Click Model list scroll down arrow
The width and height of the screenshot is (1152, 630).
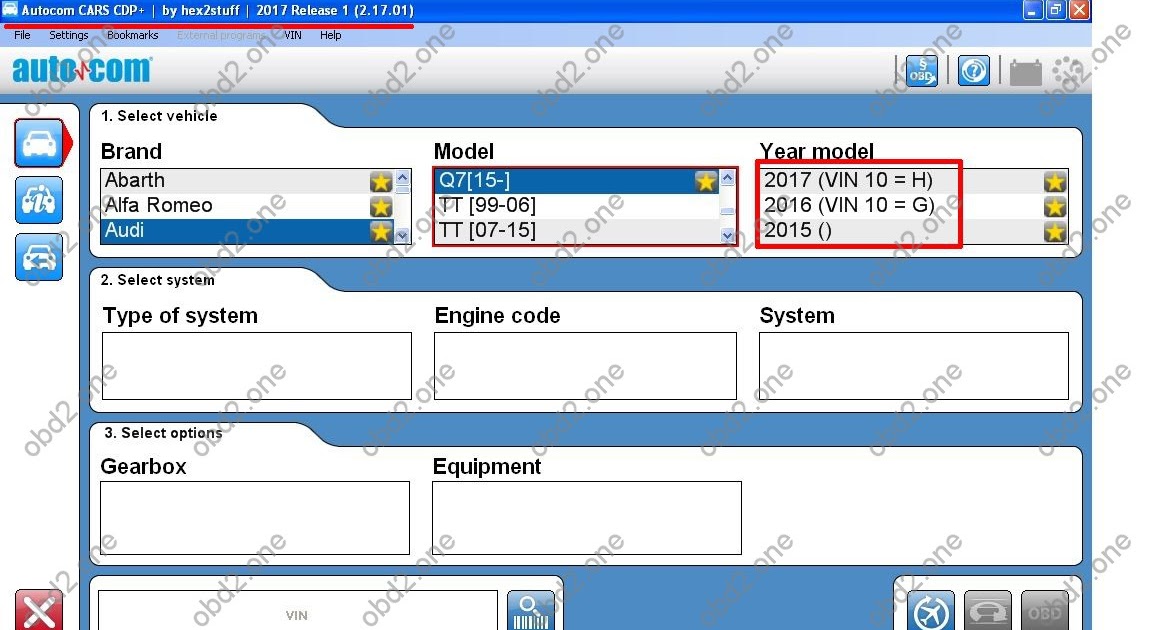click(727, 236)
